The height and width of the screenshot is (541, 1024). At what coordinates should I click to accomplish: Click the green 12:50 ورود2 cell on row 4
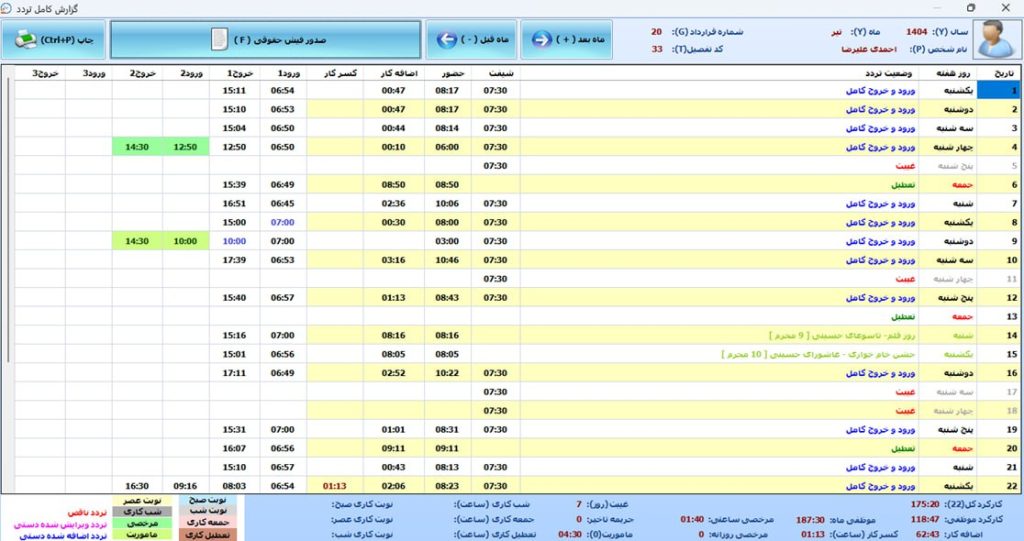185,147
